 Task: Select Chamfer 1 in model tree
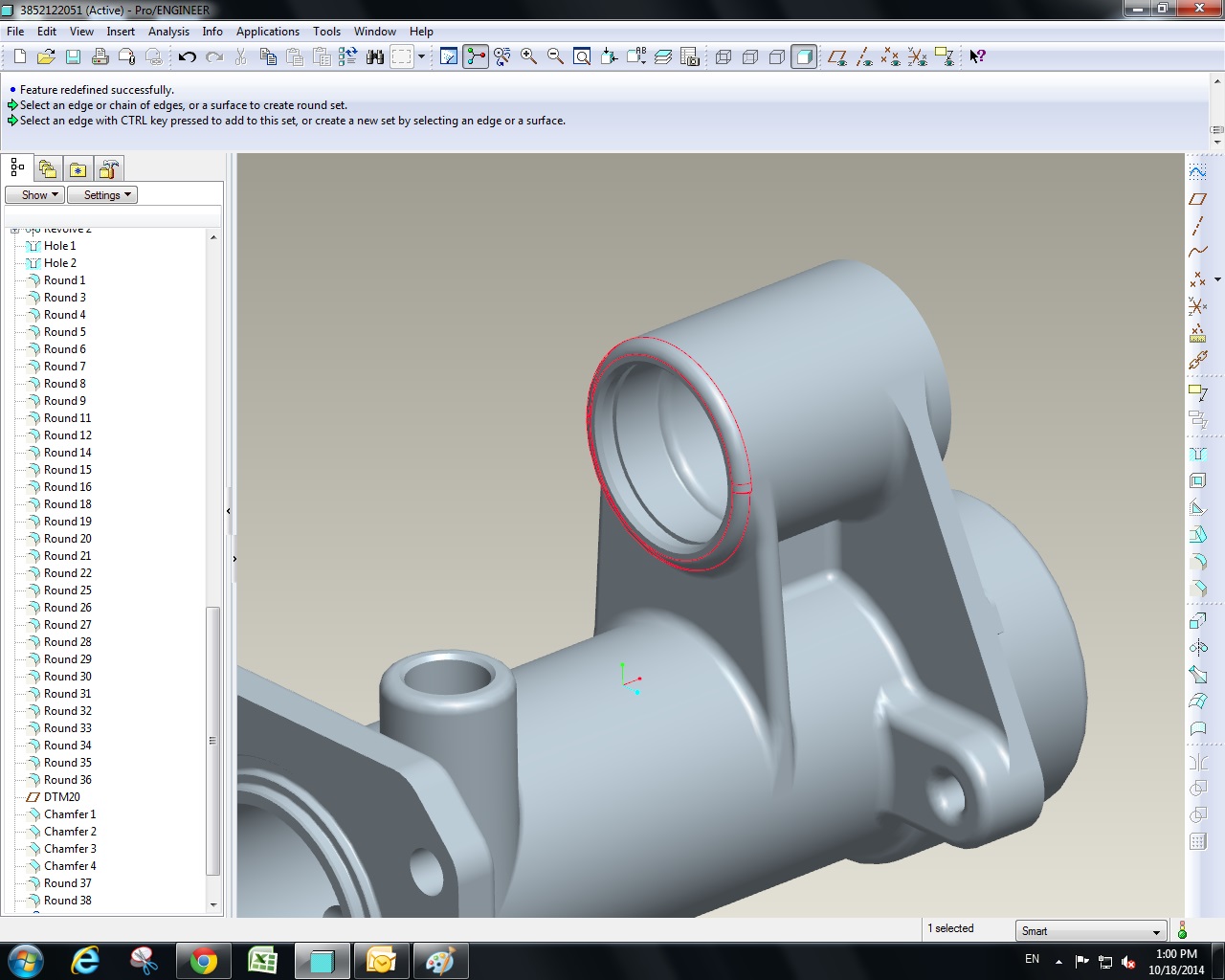click(70, 814)
